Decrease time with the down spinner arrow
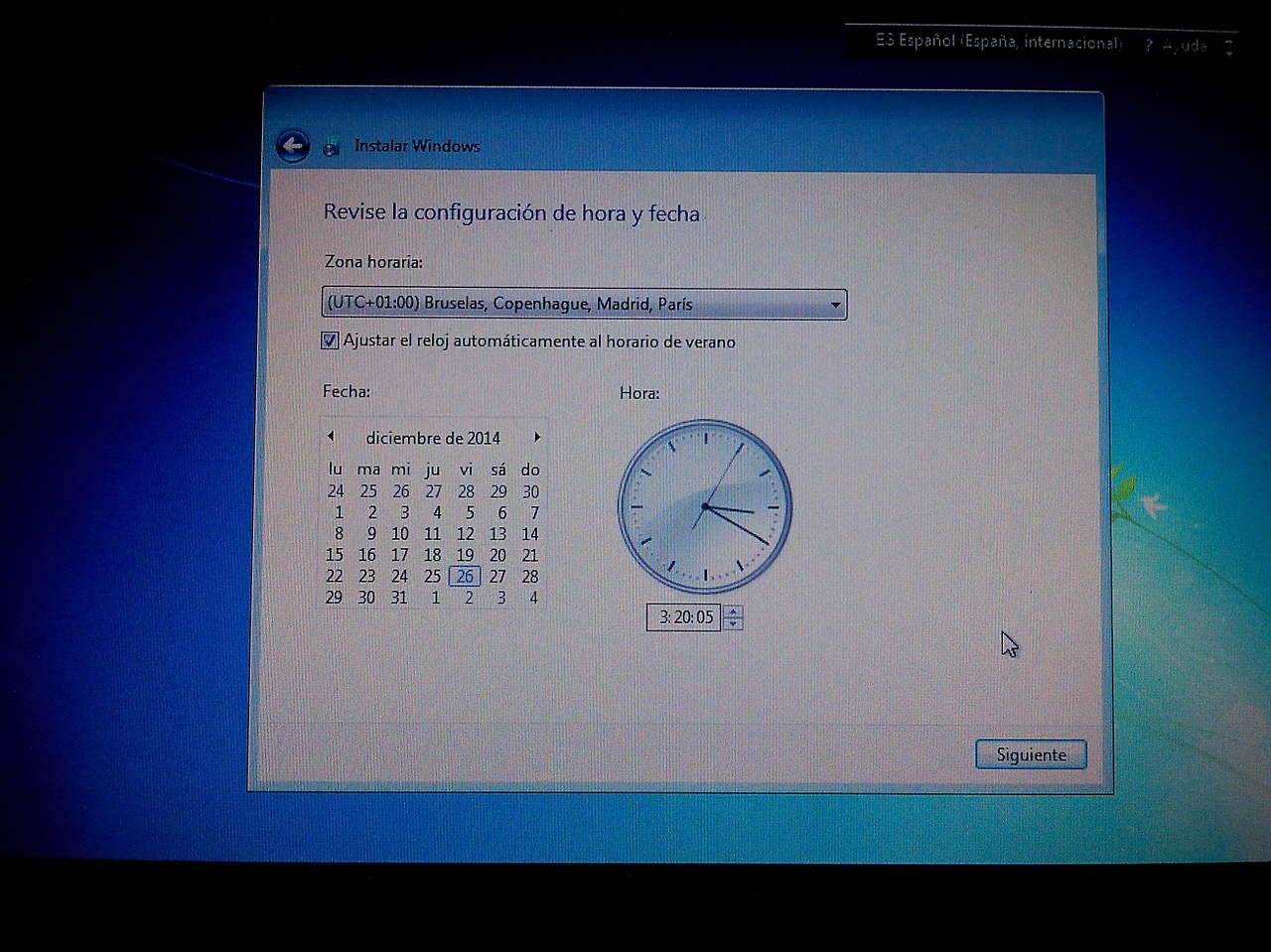1271x952 pixels. pyautogui.click(x=733, y=623)
